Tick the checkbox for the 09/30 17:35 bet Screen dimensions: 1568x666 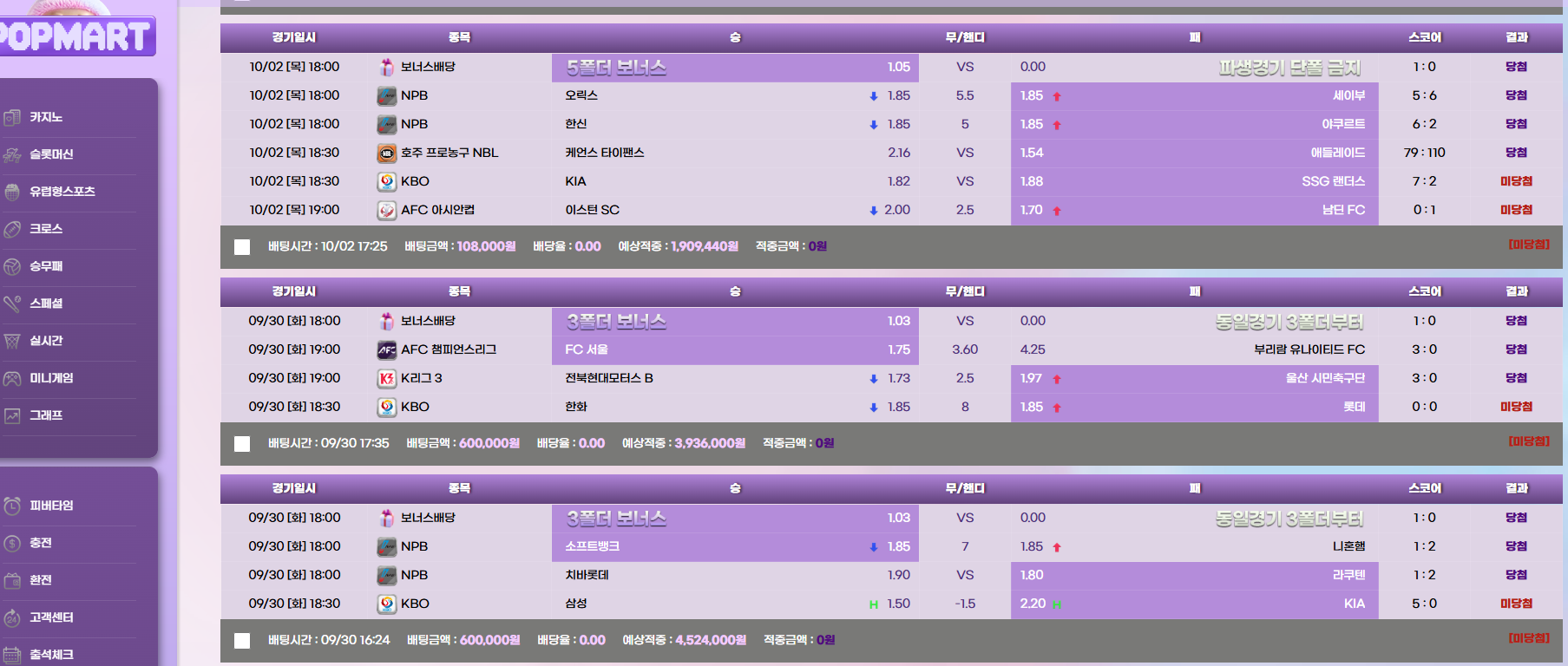pyautogui.click(x=242, y=444)
